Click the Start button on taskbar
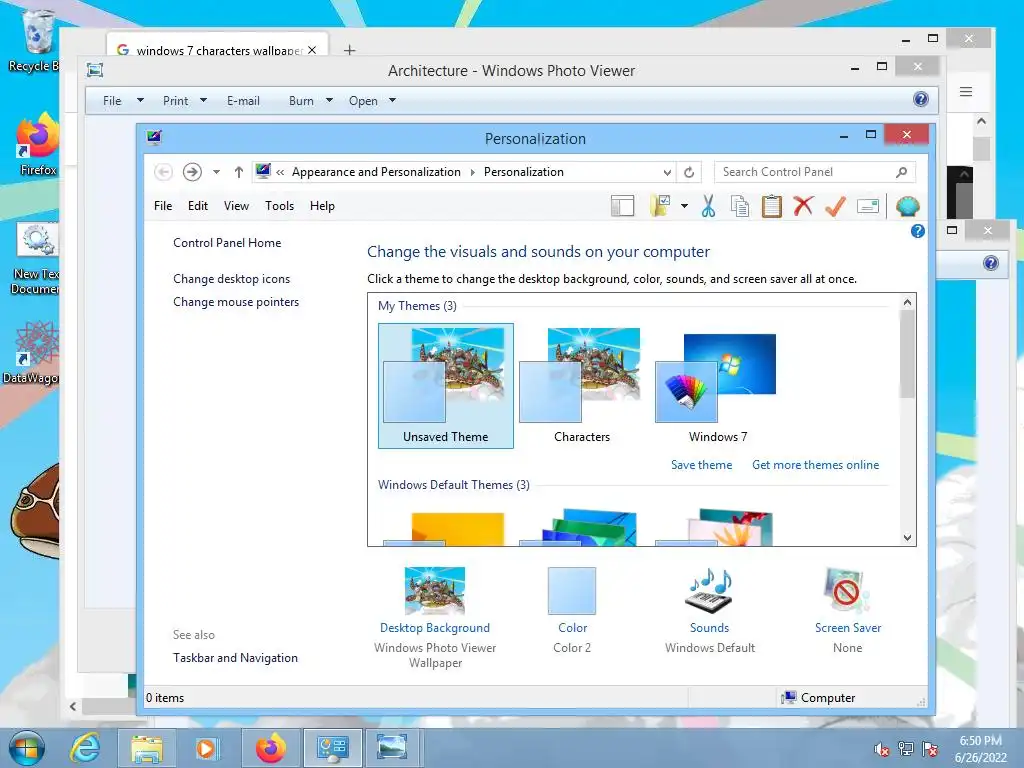This screenshot has width=1024, height=768. pos(26,748)
